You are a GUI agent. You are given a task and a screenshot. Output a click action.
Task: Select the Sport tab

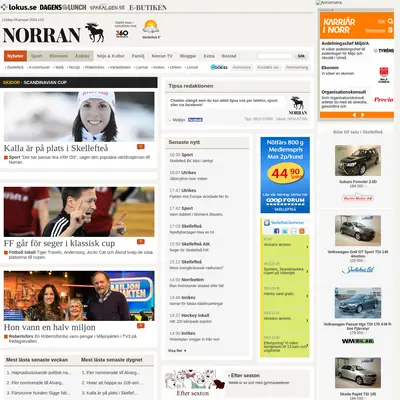(37, 56)
